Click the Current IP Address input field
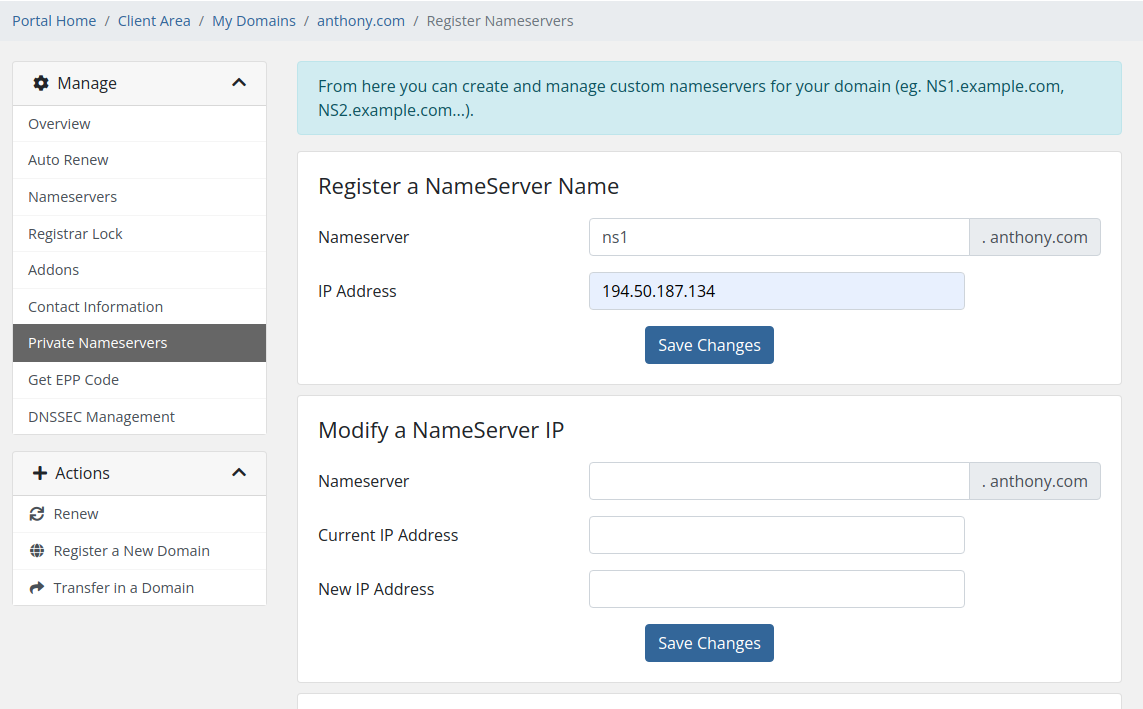The height and width of the screenshot is (709, 1143). pos(776,535)
